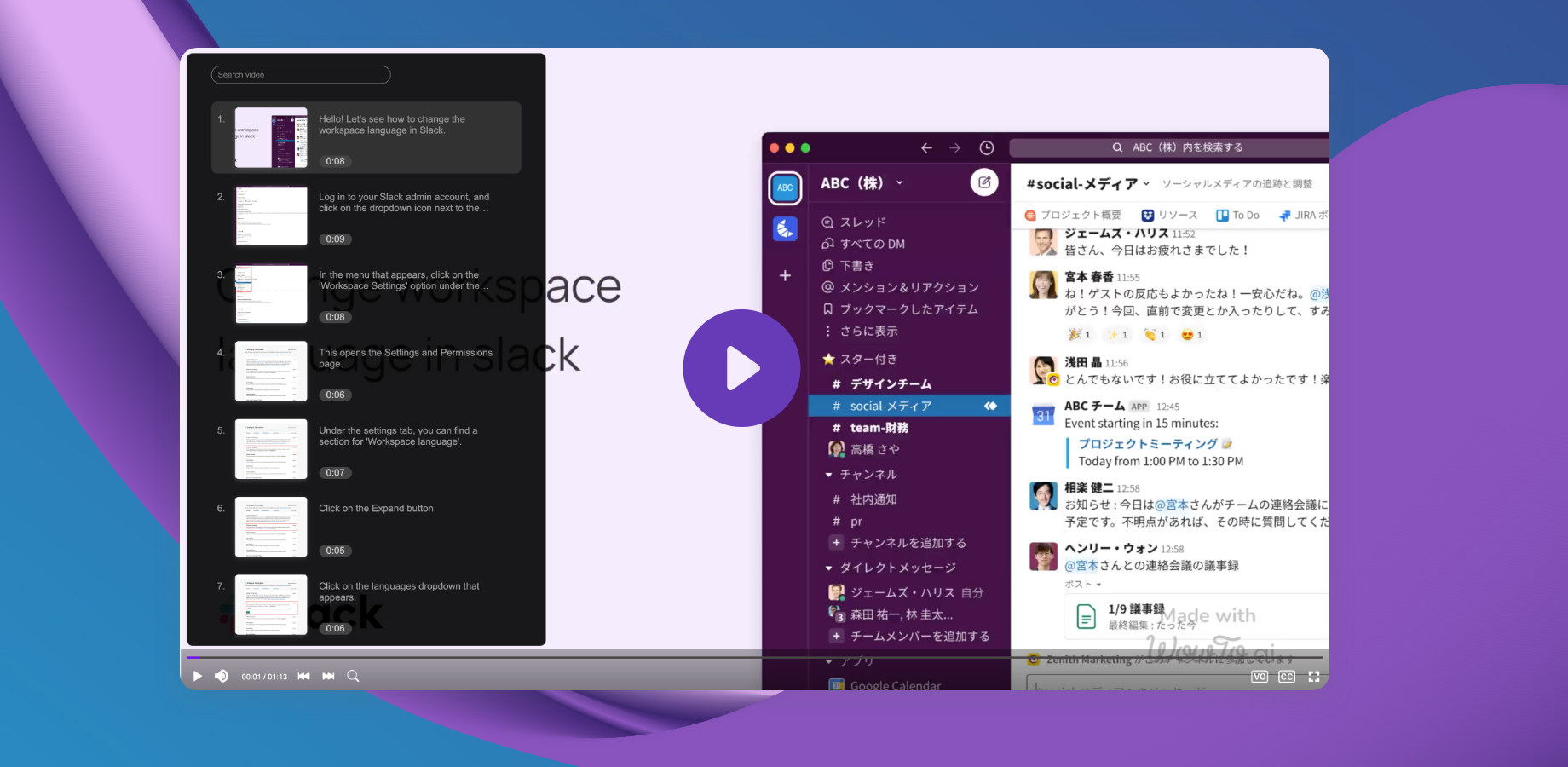This screenshot has width=1568, height=767.
Task: Skip to previous chapter in player
Action: pyautogui.click(x=303, y=676)
